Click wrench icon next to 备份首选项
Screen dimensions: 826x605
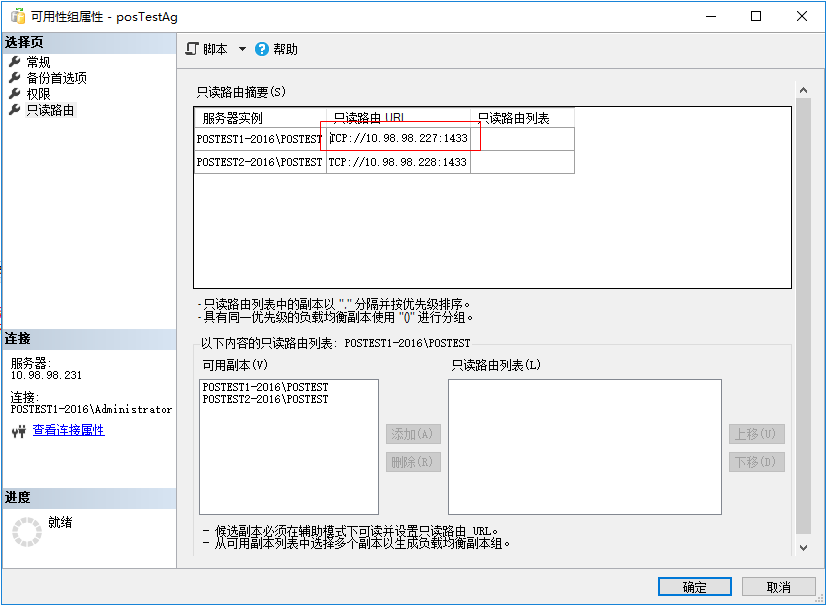pos(15,77)
